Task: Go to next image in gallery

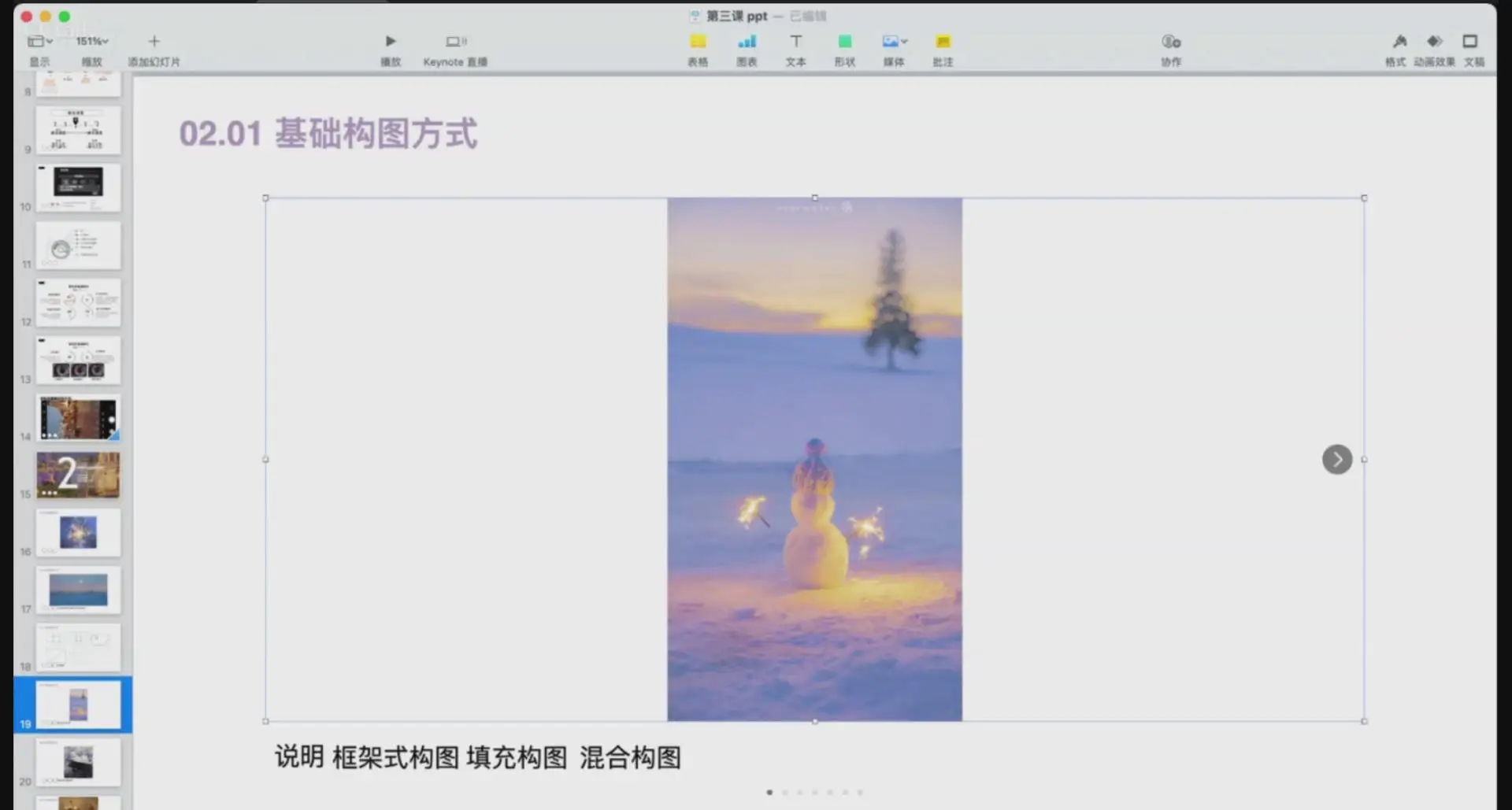Action: [x=1336, y=459]
